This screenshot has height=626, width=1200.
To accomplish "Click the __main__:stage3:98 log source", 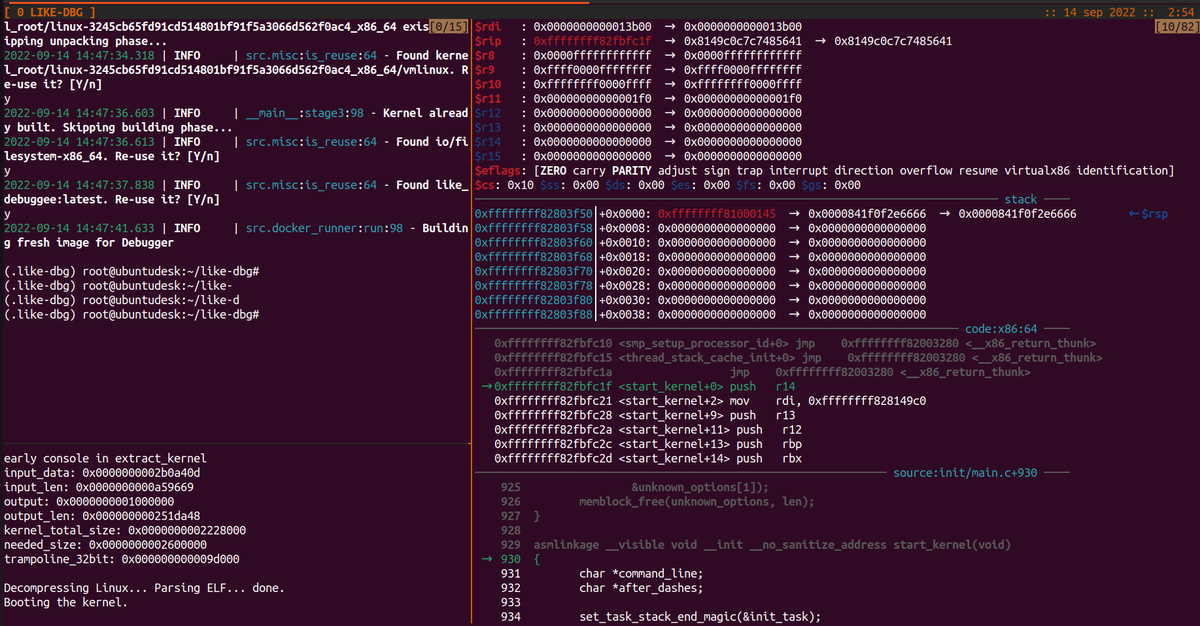I will pyautogui.click(x=306, y=113).
